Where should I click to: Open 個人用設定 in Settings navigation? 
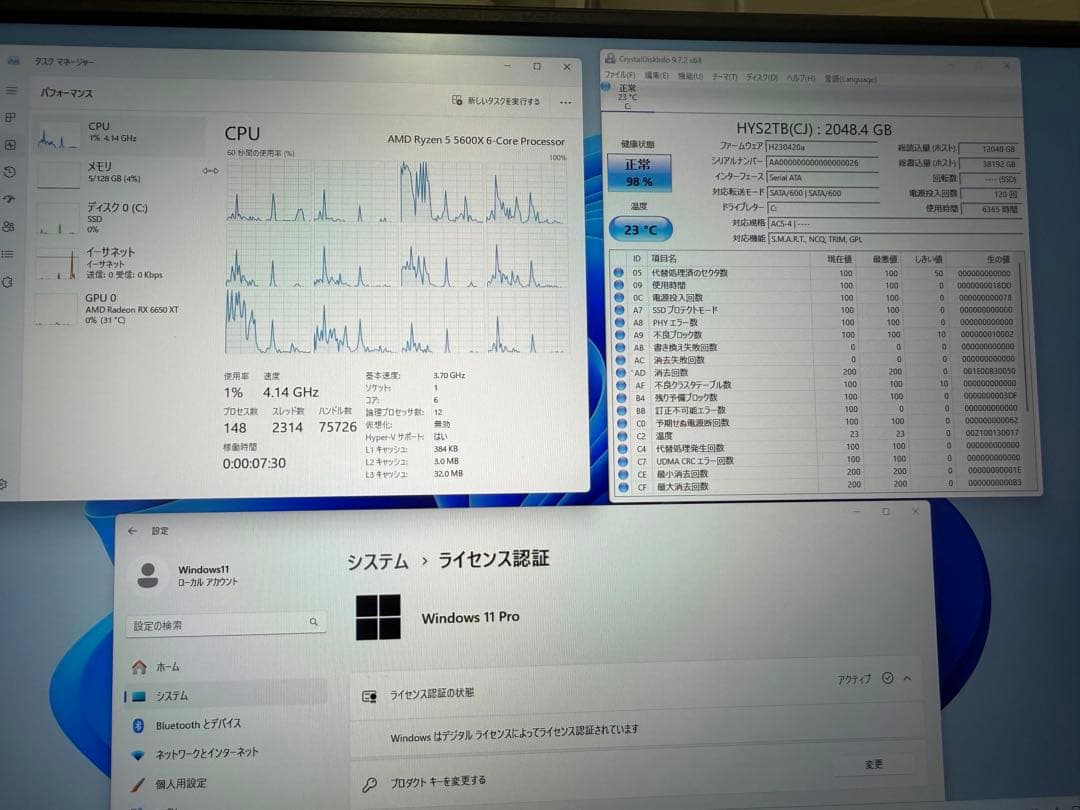225,783
